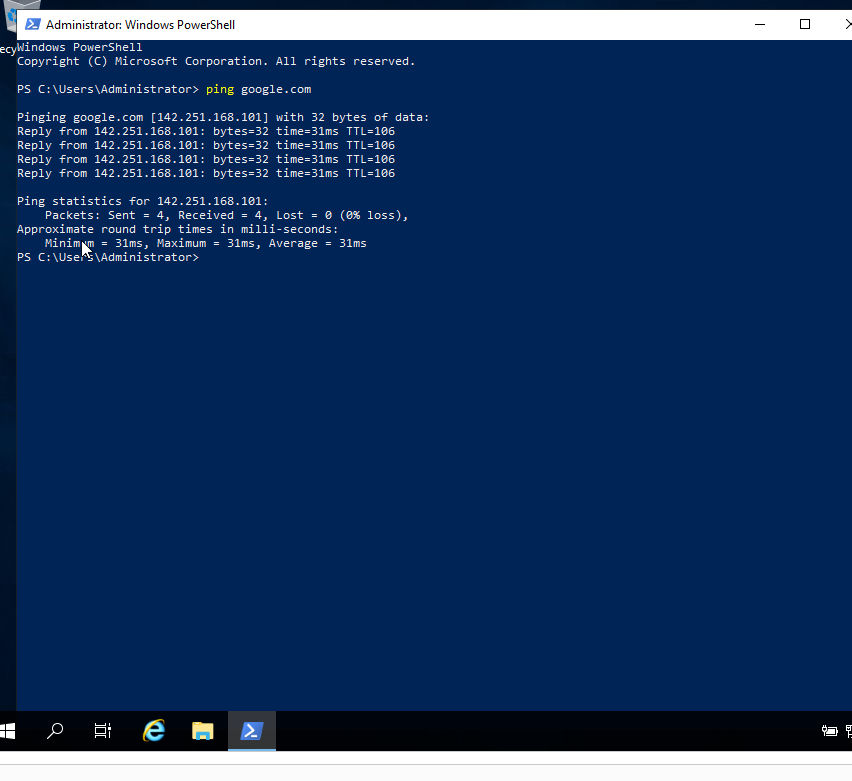Screen dimensions: 852x781
Task: Check the battery power tray icon
Action: tap(829, 731)
